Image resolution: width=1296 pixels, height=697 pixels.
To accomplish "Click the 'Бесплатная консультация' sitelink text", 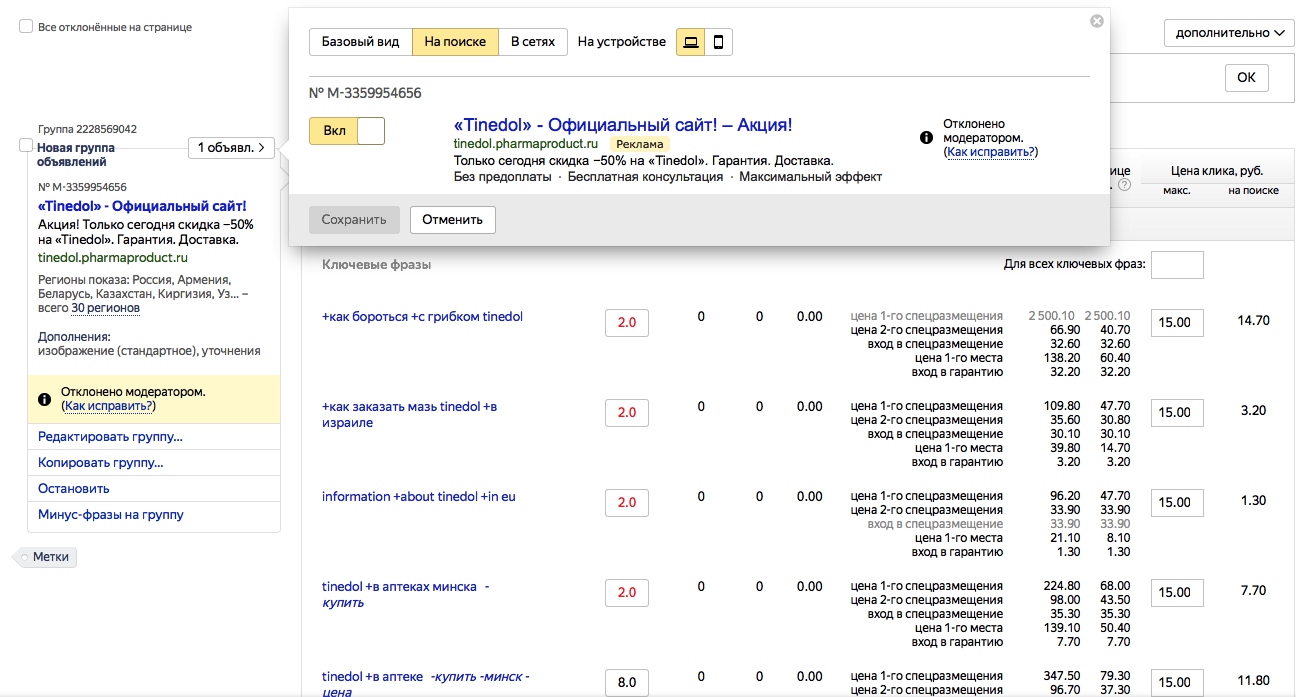I will pyautogui.click(x=646, y=176).
